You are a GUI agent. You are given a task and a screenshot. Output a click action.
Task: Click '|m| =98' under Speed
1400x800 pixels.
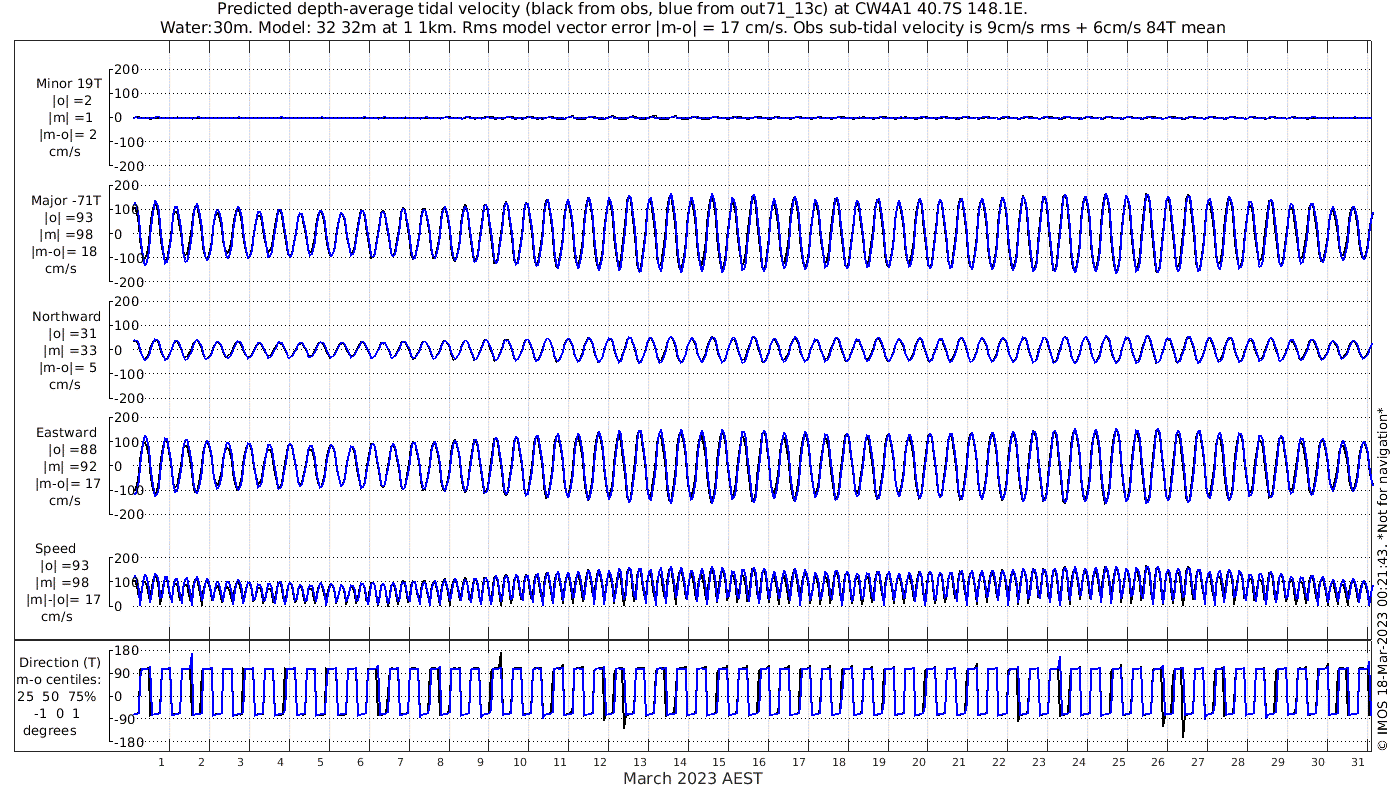pos(64,583)
